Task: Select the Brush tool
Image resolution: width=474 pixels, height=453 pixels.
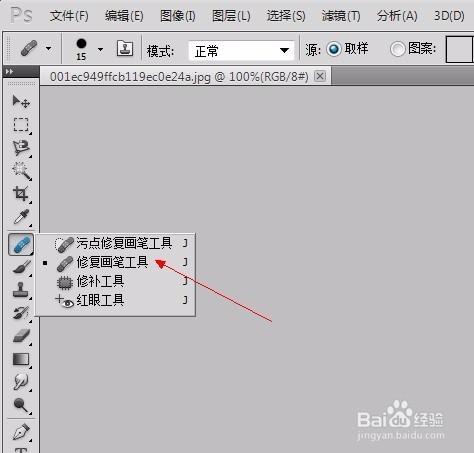Action: tap(21, 267)
